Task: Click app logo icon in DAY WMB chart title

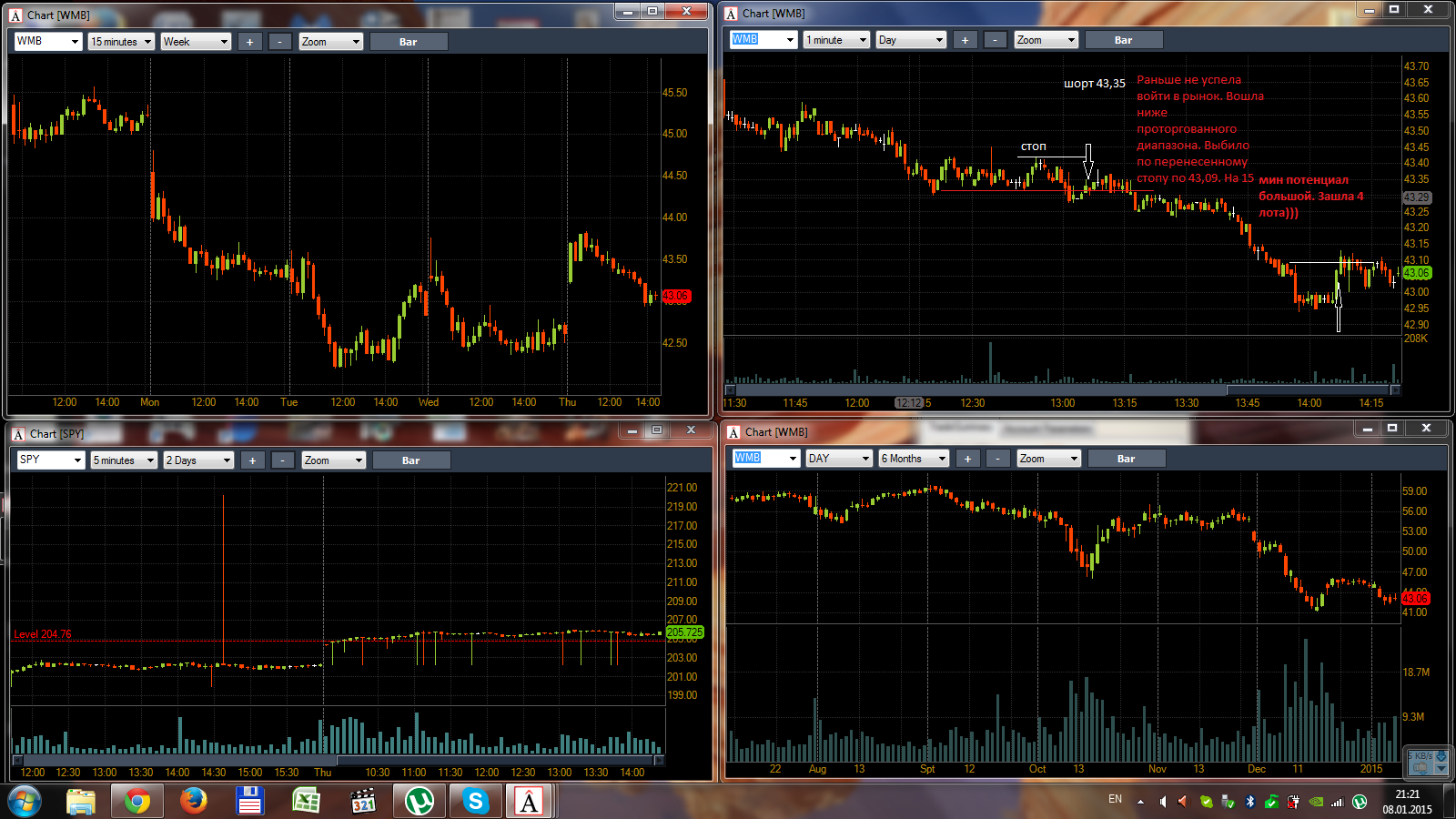Action: pos(733,432)
